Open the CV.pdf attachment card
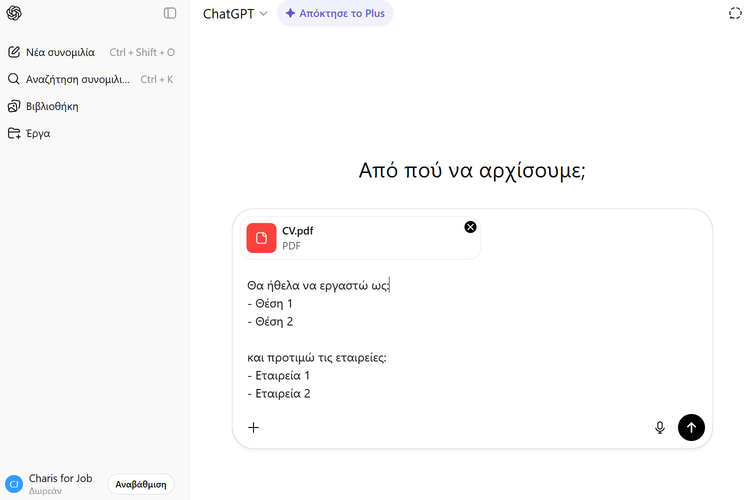Screen dimensions: 750x500 click(x=360, y=238)
